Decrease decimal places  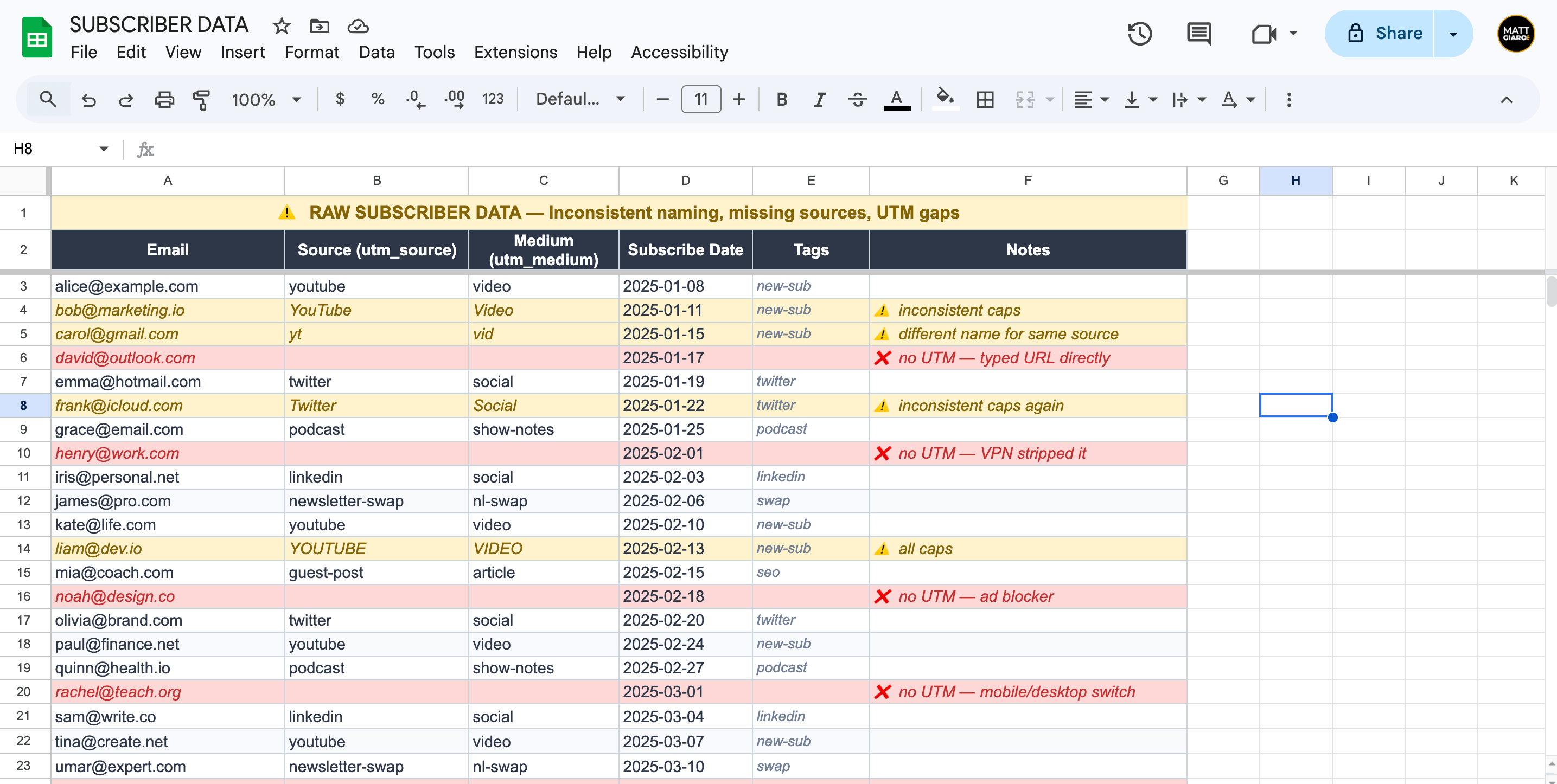(x=415, y=99)
